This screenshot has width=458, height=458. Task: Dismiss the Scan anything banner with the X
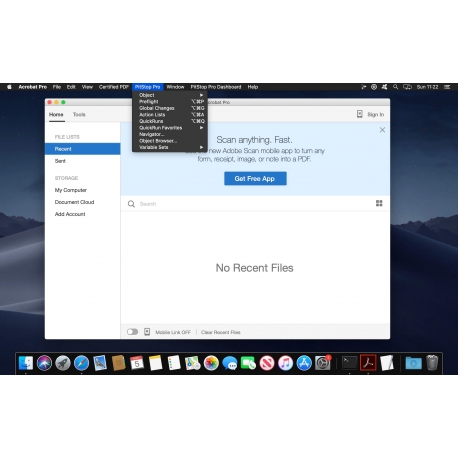point(382,130)
